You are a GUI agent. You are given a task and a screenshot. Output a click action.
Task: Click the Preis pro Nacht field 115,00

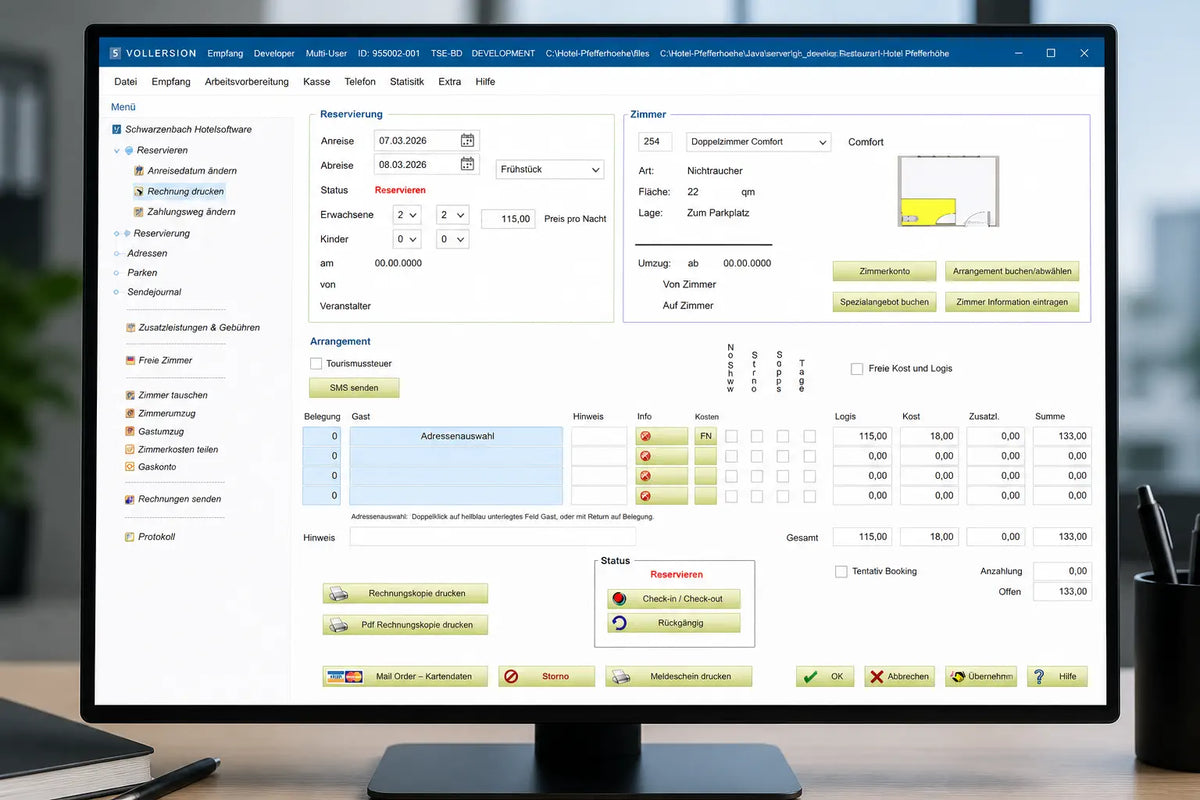coord(509,219)
